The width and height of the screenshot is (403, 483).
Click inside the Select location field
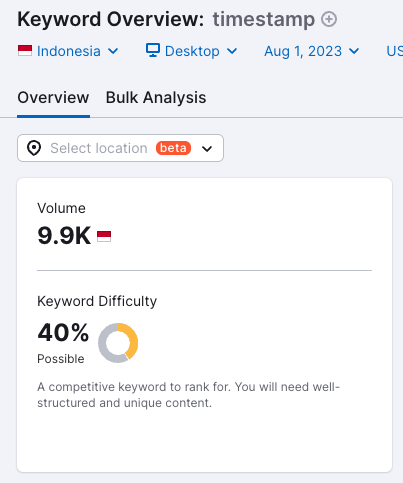[120, 148]
